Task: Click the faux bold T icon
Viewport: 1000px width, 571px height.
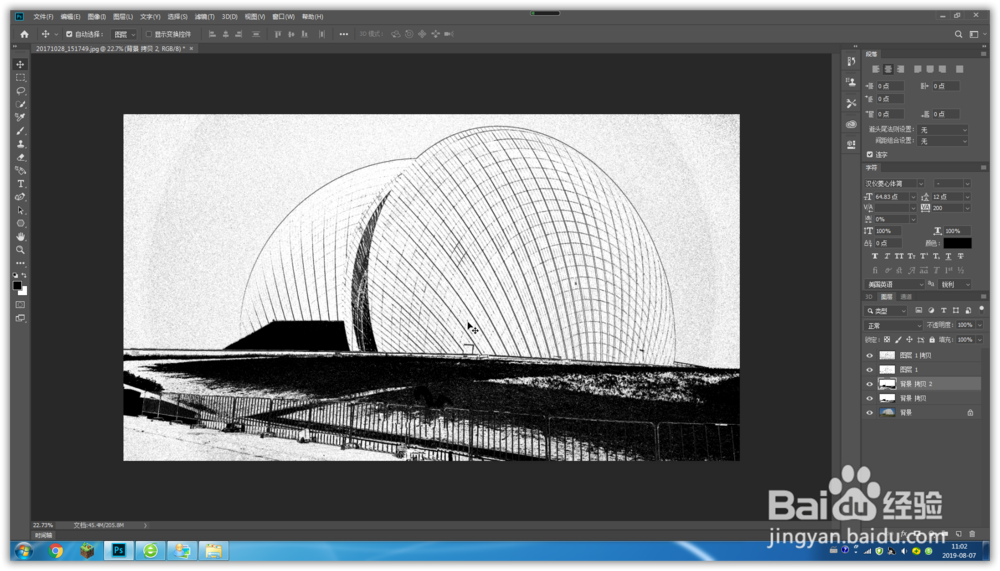Action: pyautogui.click(x=875, y=256)
